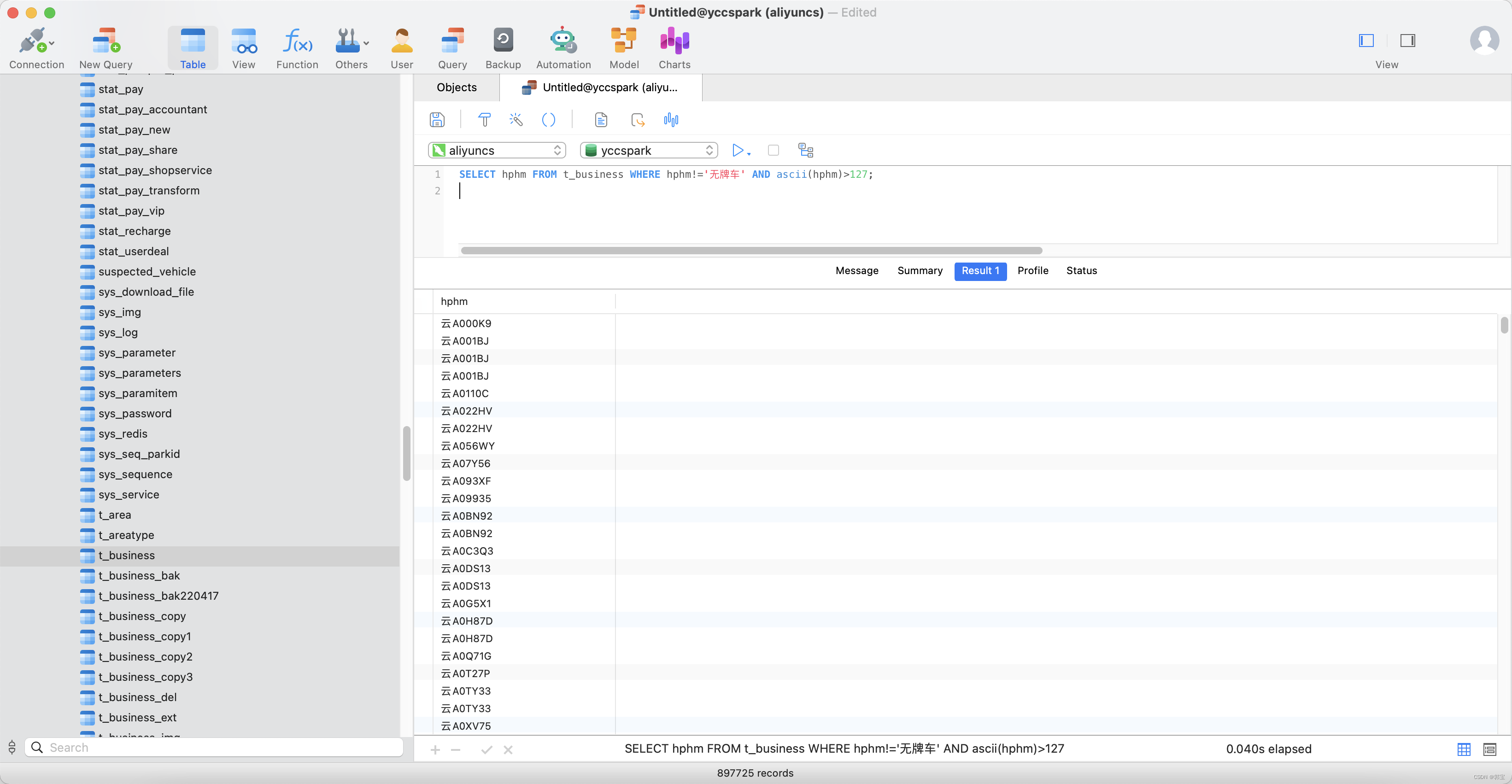Image resolution: width=1512 pixels, height=784 pixels.
Task: Click the SQL editor horizontal scrollbar
Action: (751, 251)
